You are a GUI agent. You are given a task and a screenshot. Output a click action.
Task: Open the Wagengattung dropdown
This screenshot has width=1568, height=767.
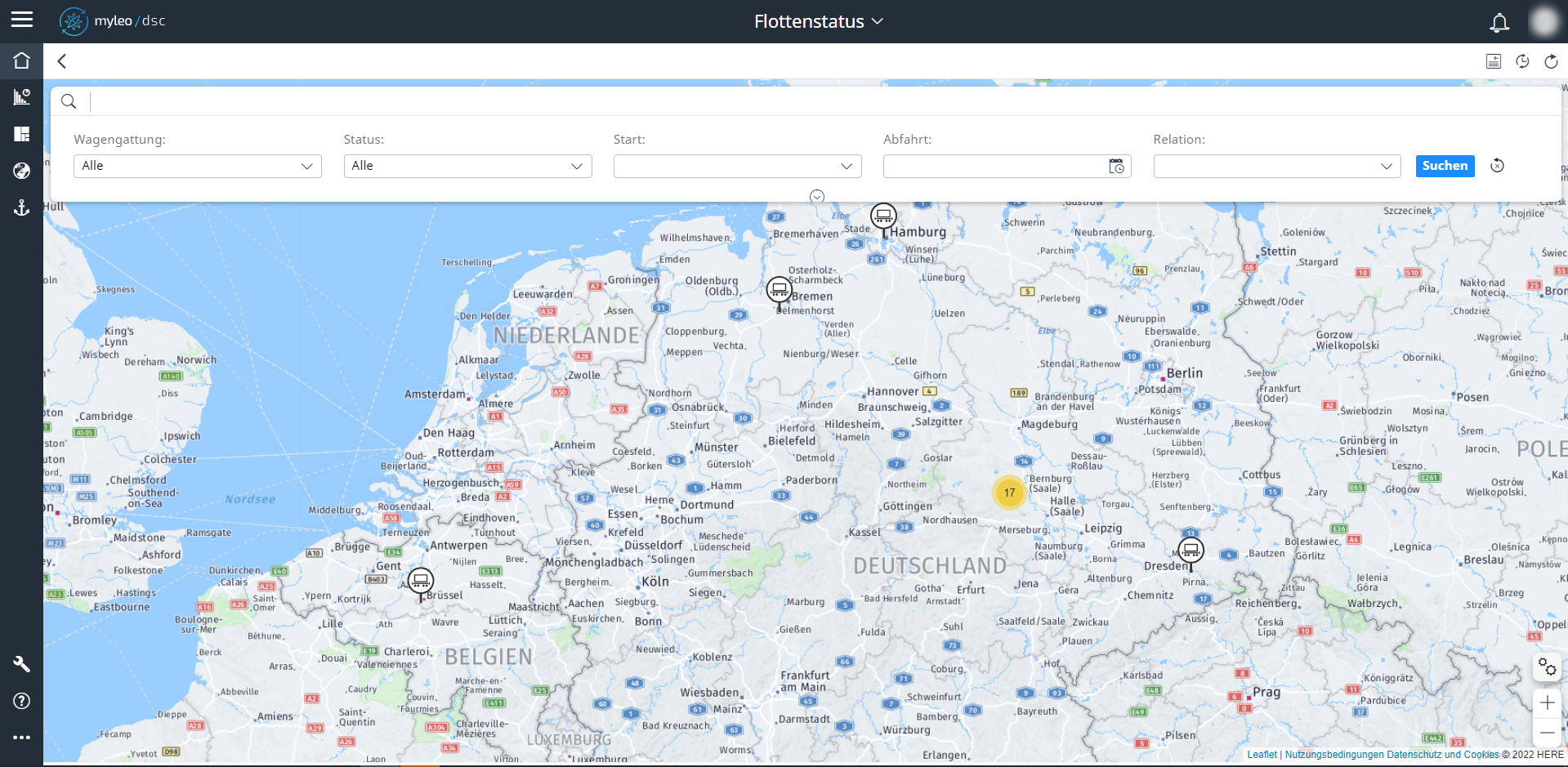(x=198, y=166)
